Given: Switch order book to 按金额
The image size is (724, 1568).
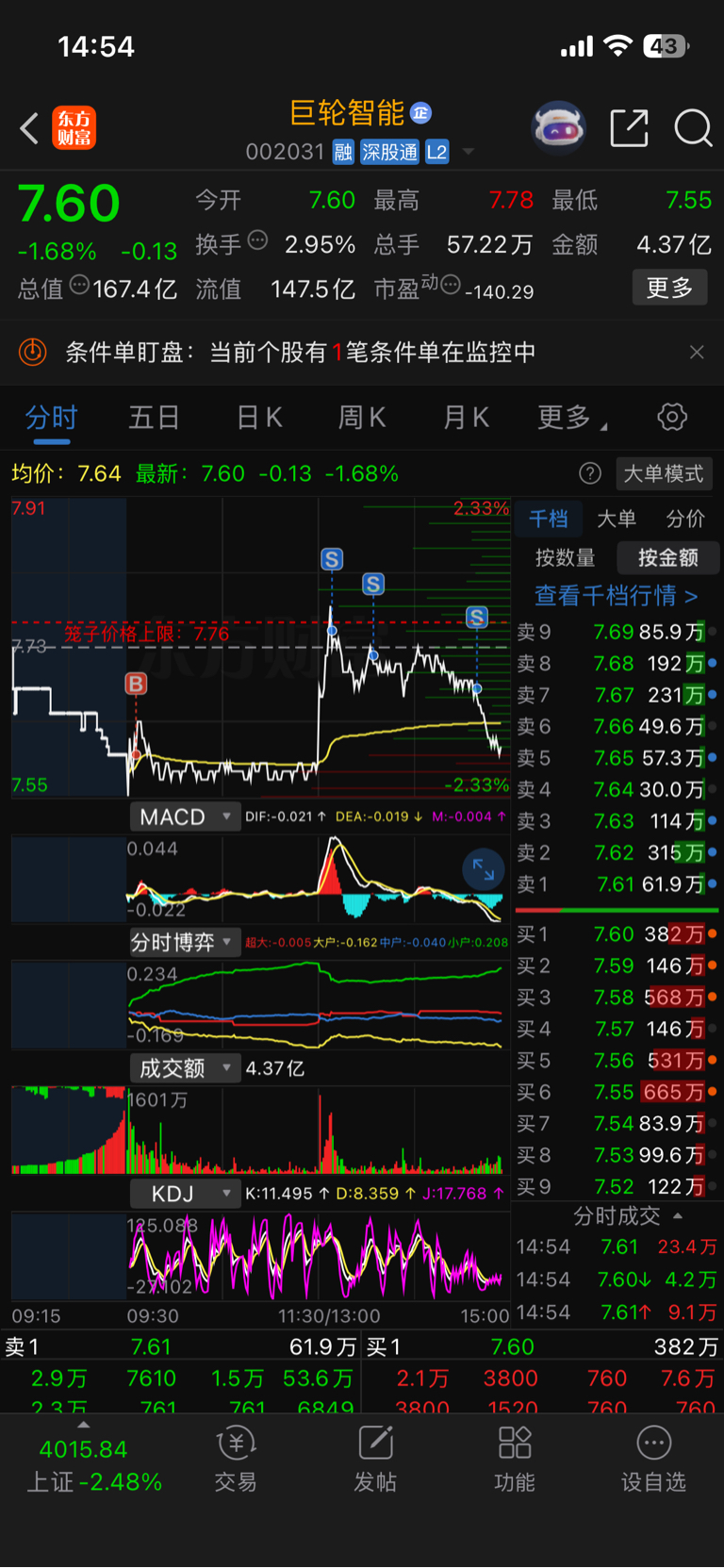Looking at the screenshot, I should (x=668, y=557).
